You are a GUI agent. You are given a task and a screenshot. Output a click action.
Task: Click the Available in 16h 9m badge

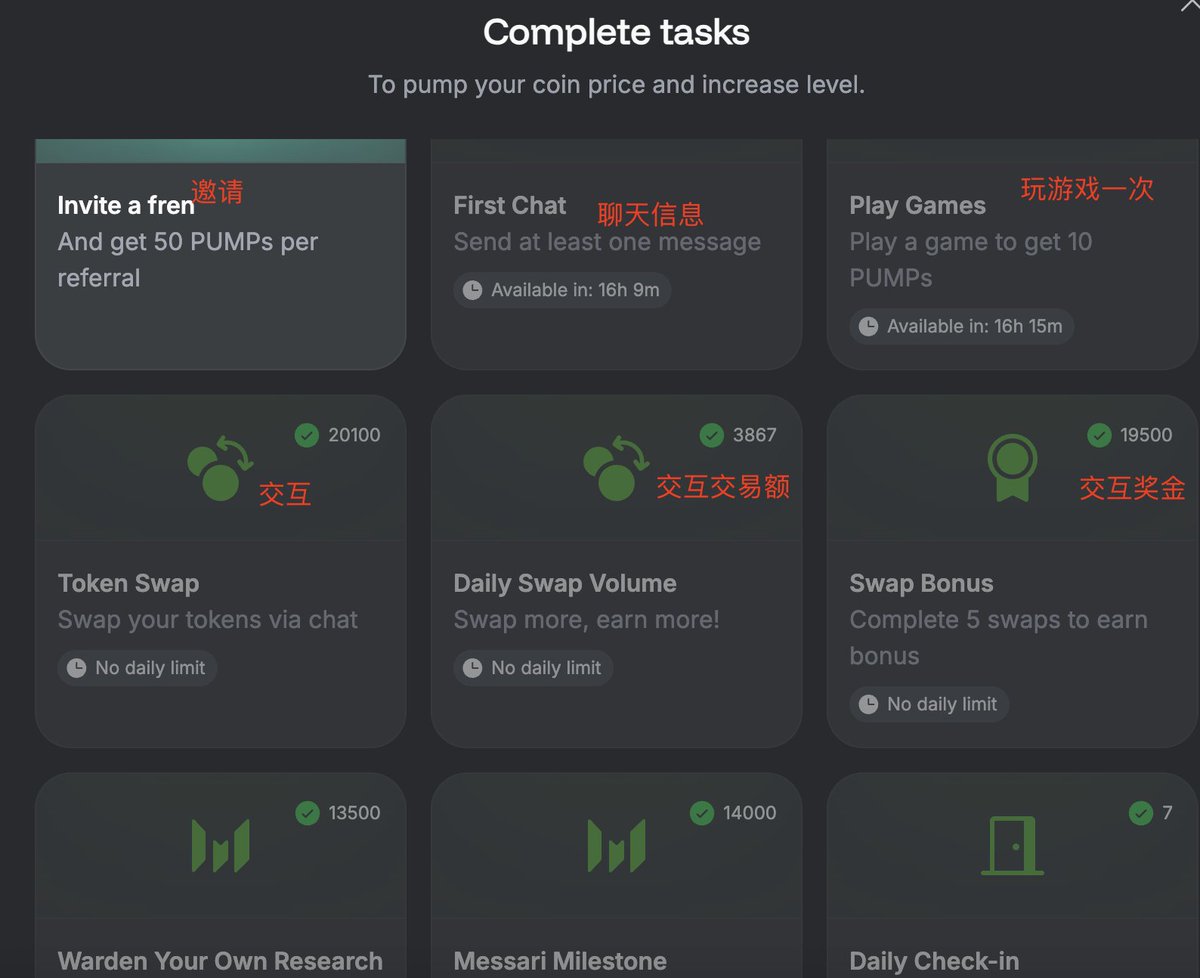click(562, 290)
